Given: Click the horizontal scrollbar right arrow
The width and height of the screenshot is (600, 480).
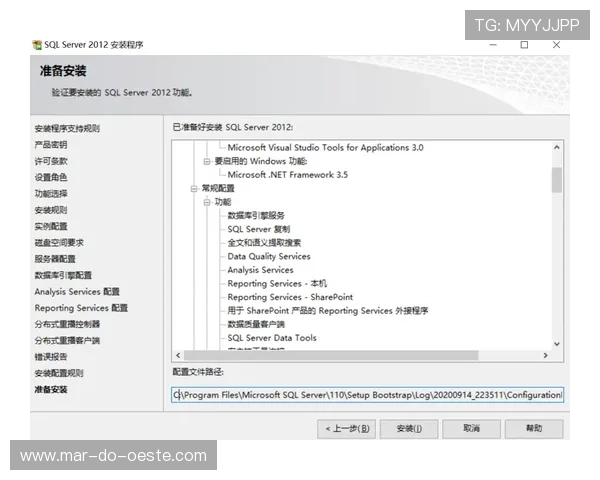Looking at the screenshot, I should tap(545, 355).
